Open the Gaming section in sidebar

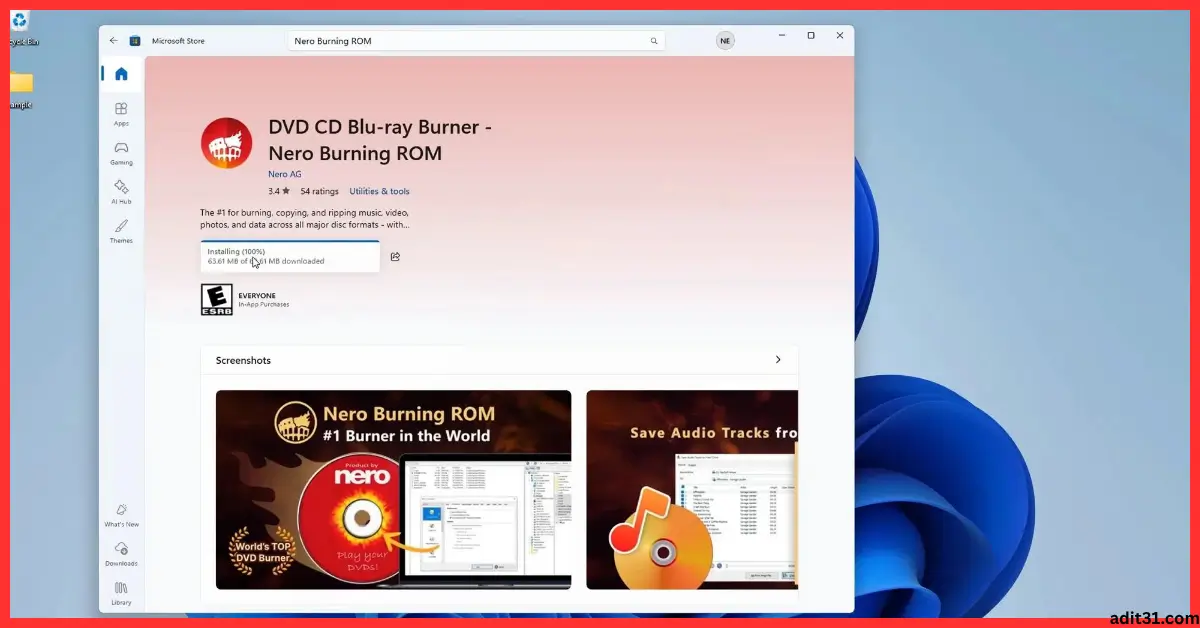point(121,153)
